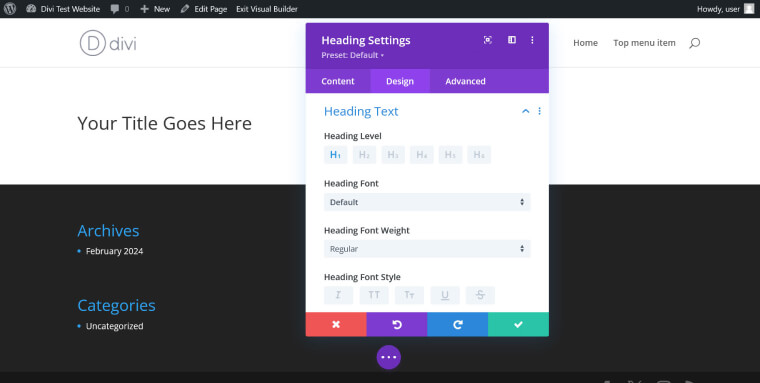Click the Heading Font Style label
The image size is (760, 383).
click(x=362, y=277)
